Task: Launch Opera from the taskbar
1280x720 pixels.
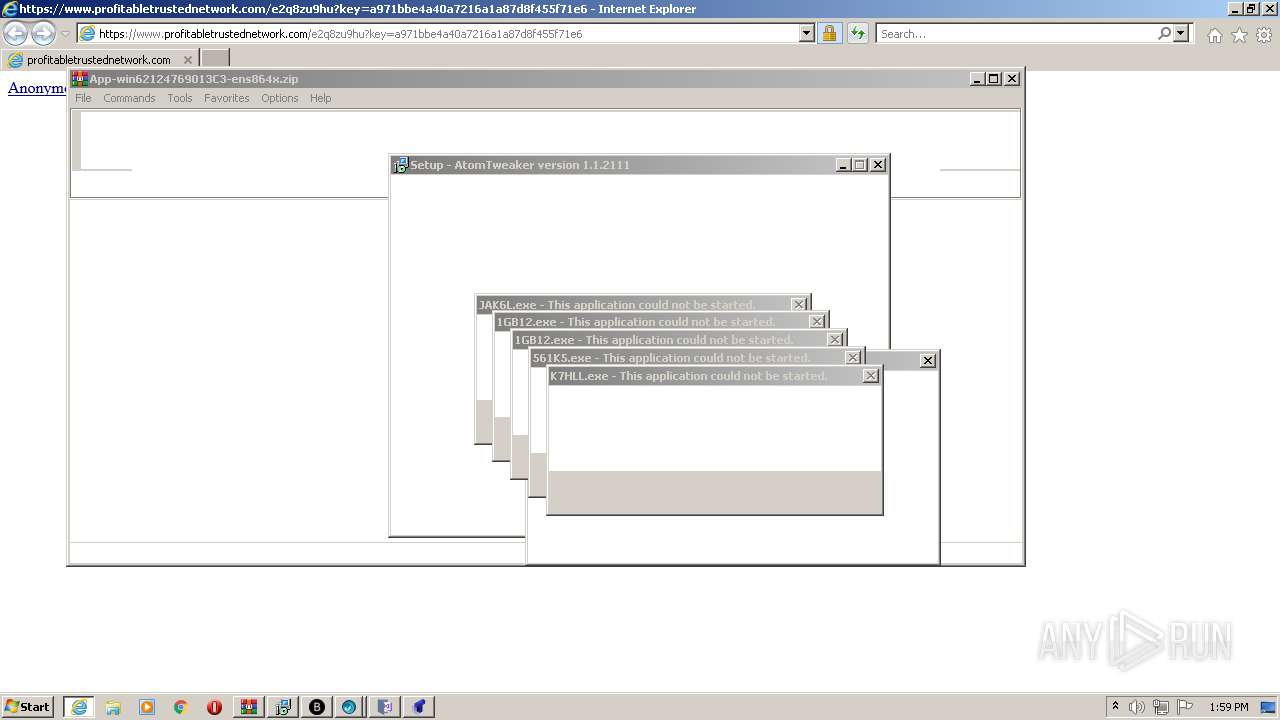Action: (214, 707)
